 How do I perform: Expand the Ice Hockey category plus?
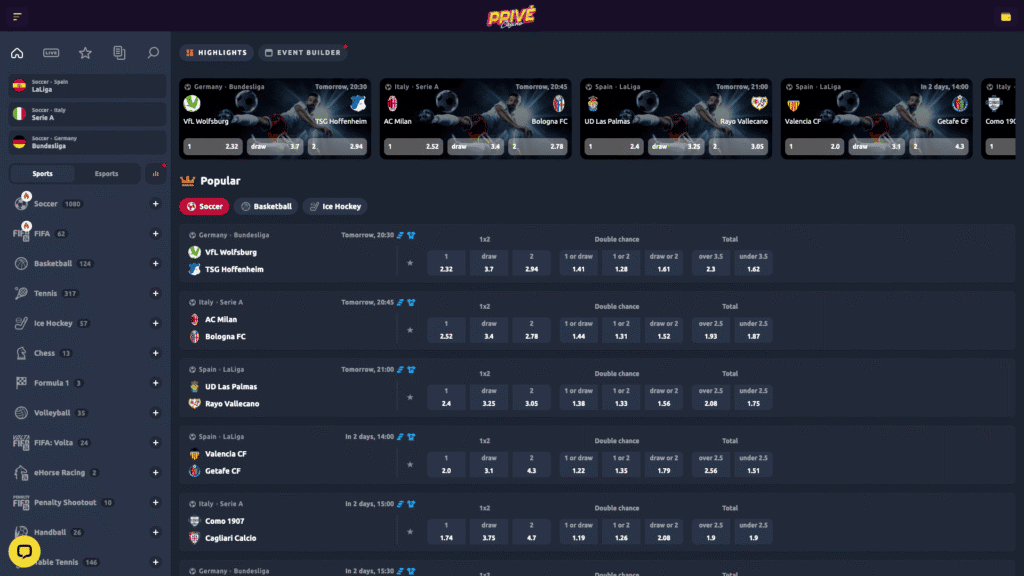155,323
